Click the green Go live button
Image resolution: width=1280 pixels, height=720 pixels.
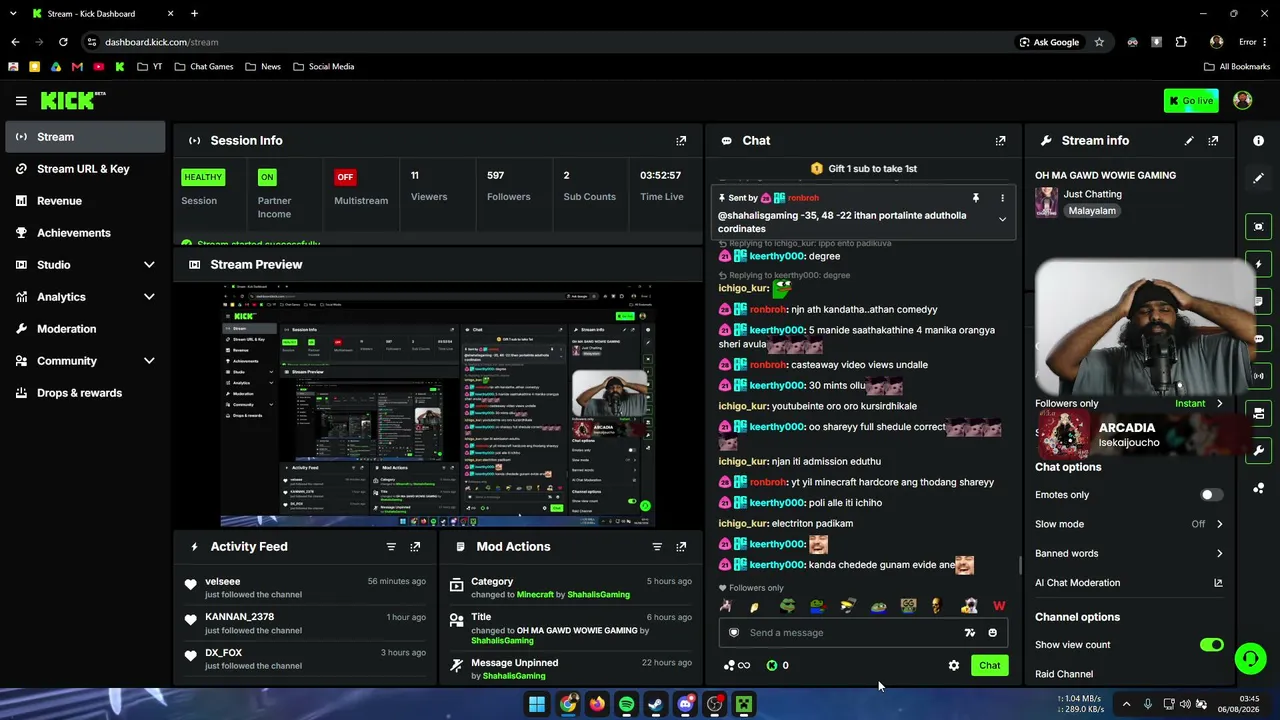(x=1191, y=100)
